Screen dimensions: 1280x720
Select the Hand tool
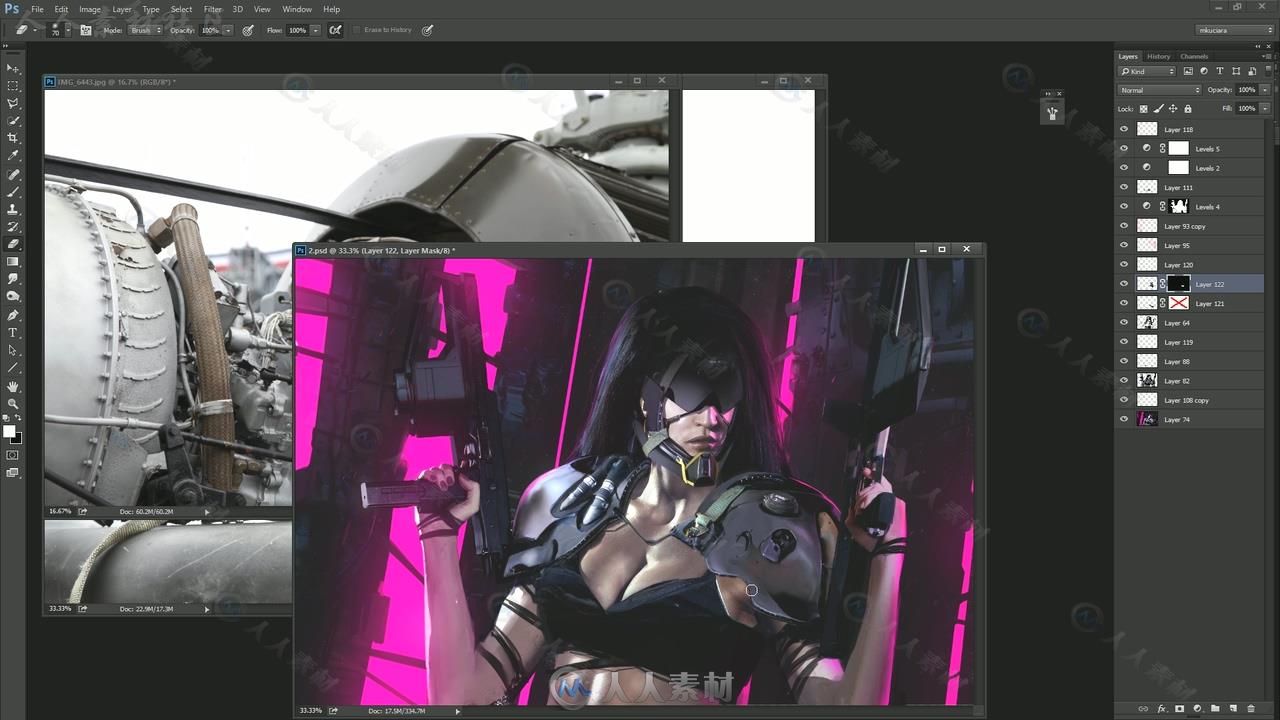(x=13, y=386)
